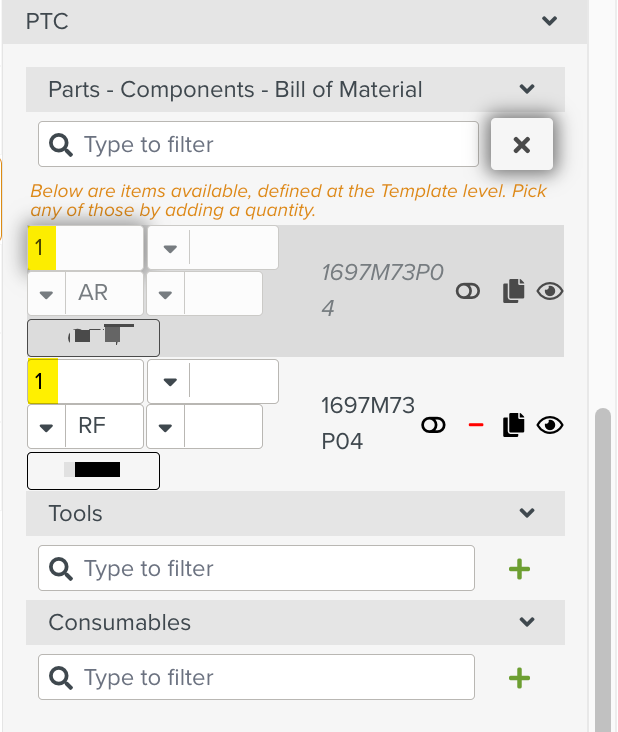Edit quantity field of the 1697M73P04 AR row
The width and height of the screenshot is (618, 732).
point(85,247)
